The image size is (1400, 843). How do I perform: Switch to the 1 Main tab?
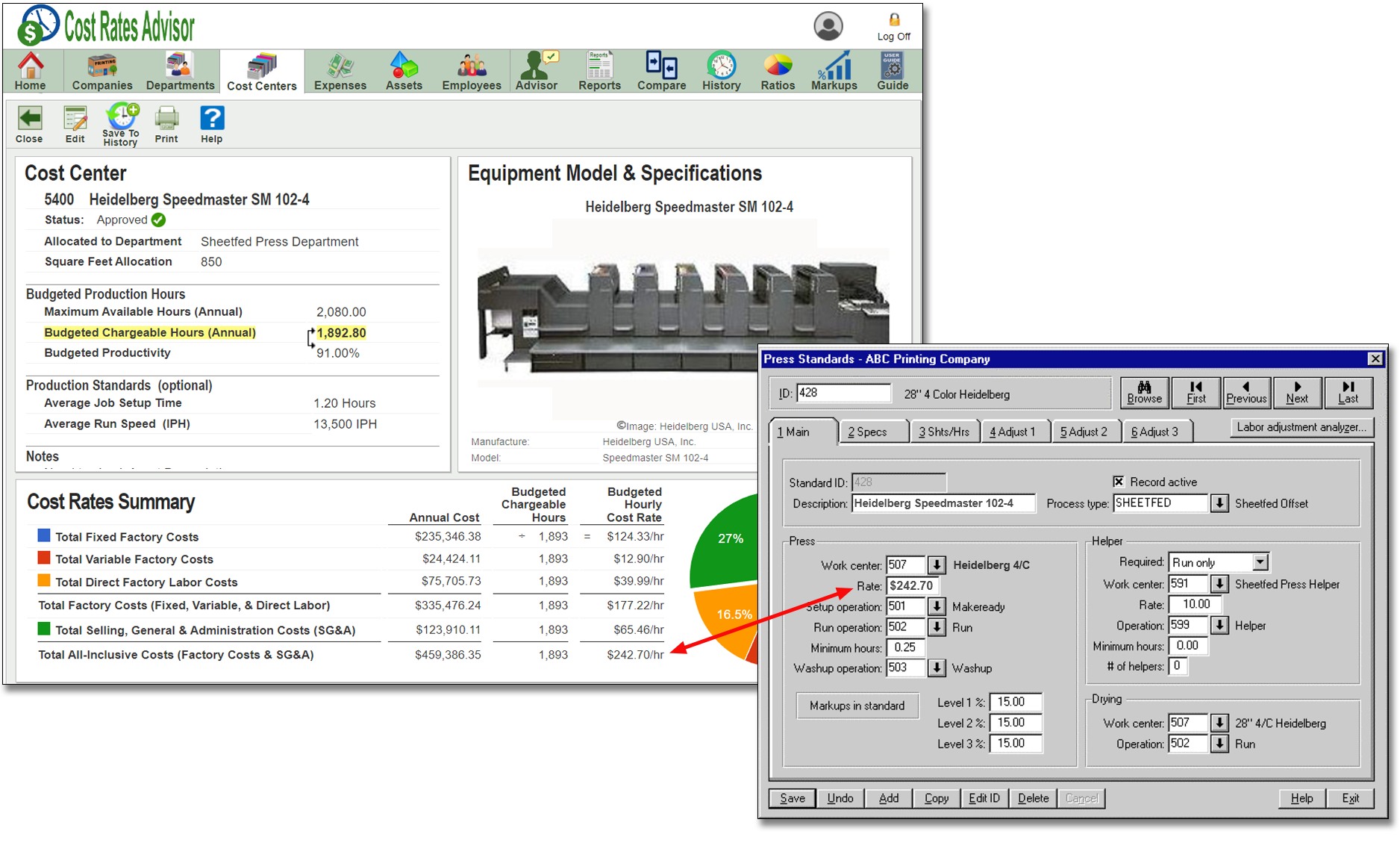(803, 432)
